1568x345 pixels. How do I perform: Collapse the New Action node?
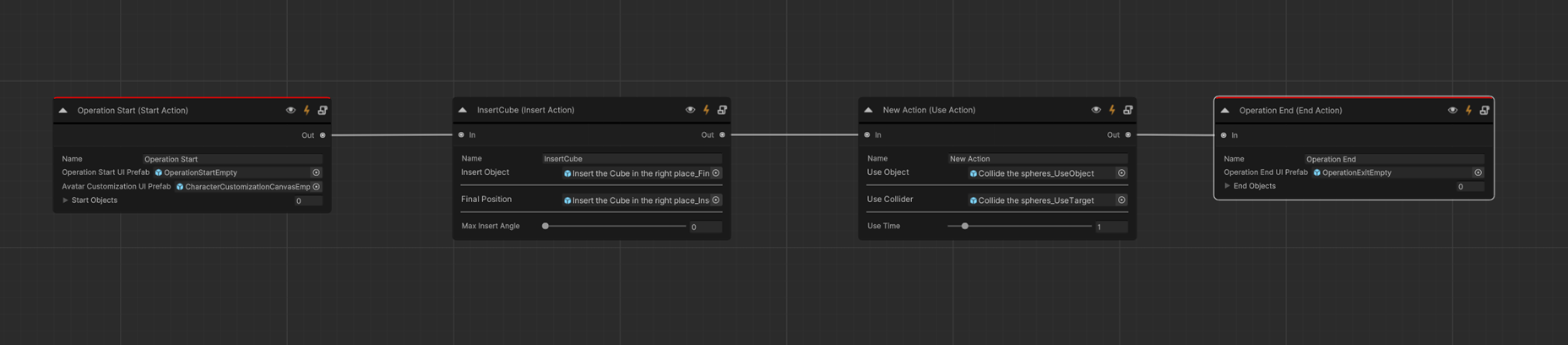(x=868, y=110)
